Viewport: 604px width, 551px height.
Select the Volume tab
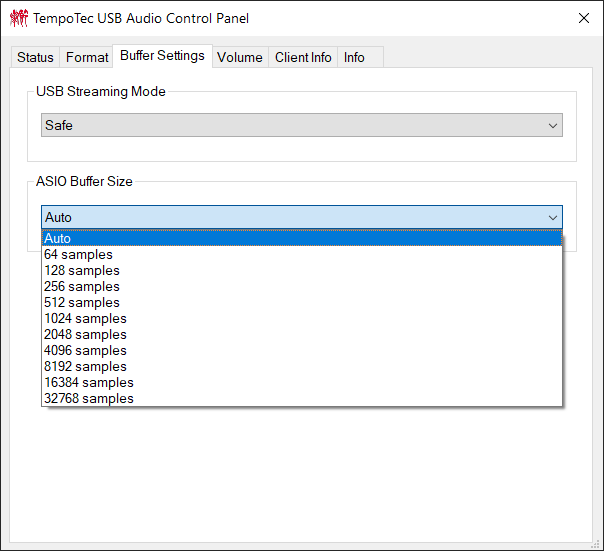point(239,58)
